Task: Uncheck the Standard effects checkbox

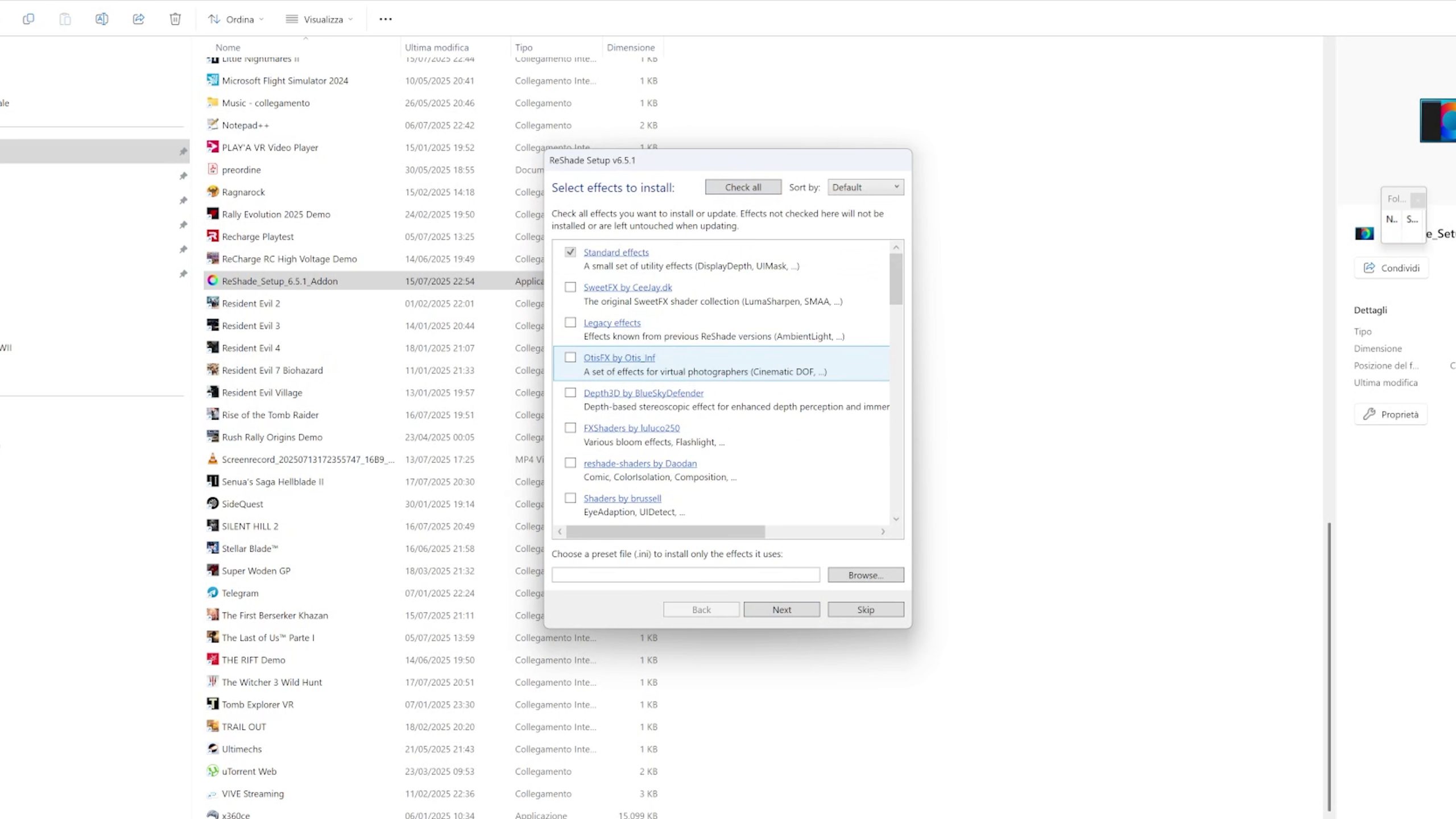Action: click(x=570, y=252)
